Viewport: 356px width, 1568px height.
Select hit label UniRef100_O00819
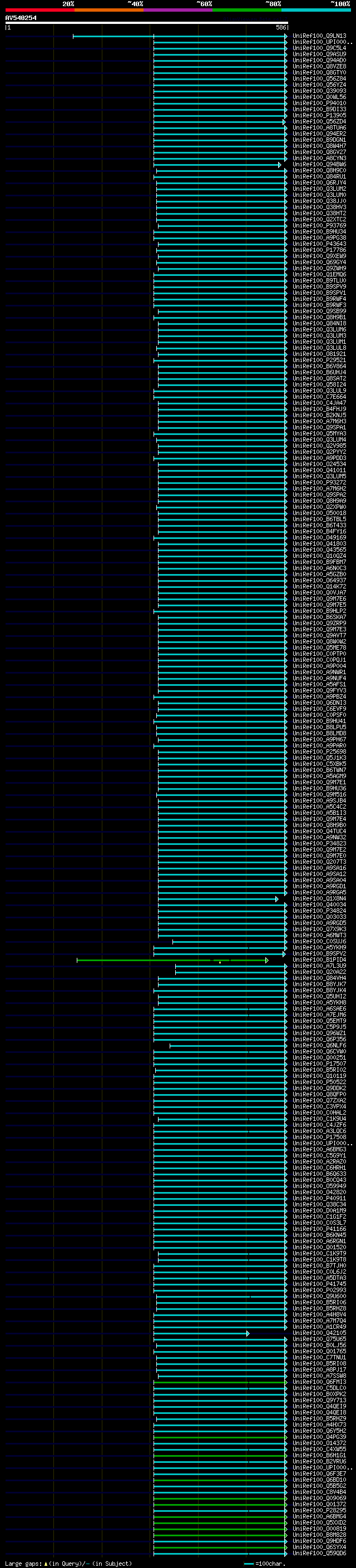click(319, 1529)
